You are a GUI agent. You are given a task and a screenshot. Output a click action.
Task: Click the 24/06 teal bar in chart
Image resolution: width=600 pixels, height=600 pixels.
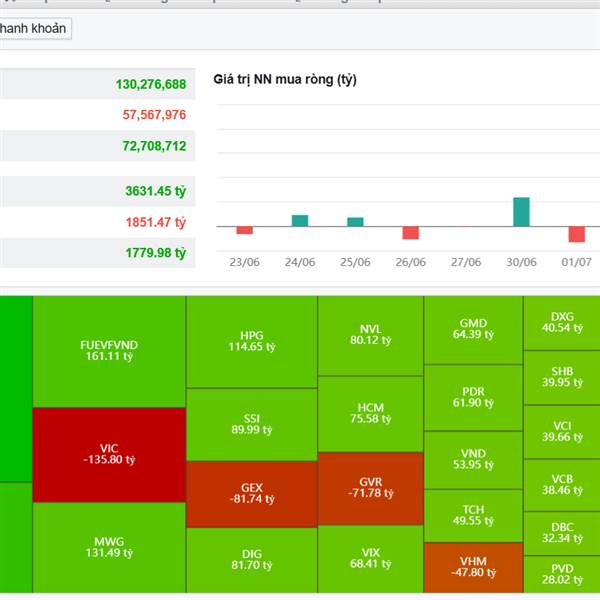[300, 221]
